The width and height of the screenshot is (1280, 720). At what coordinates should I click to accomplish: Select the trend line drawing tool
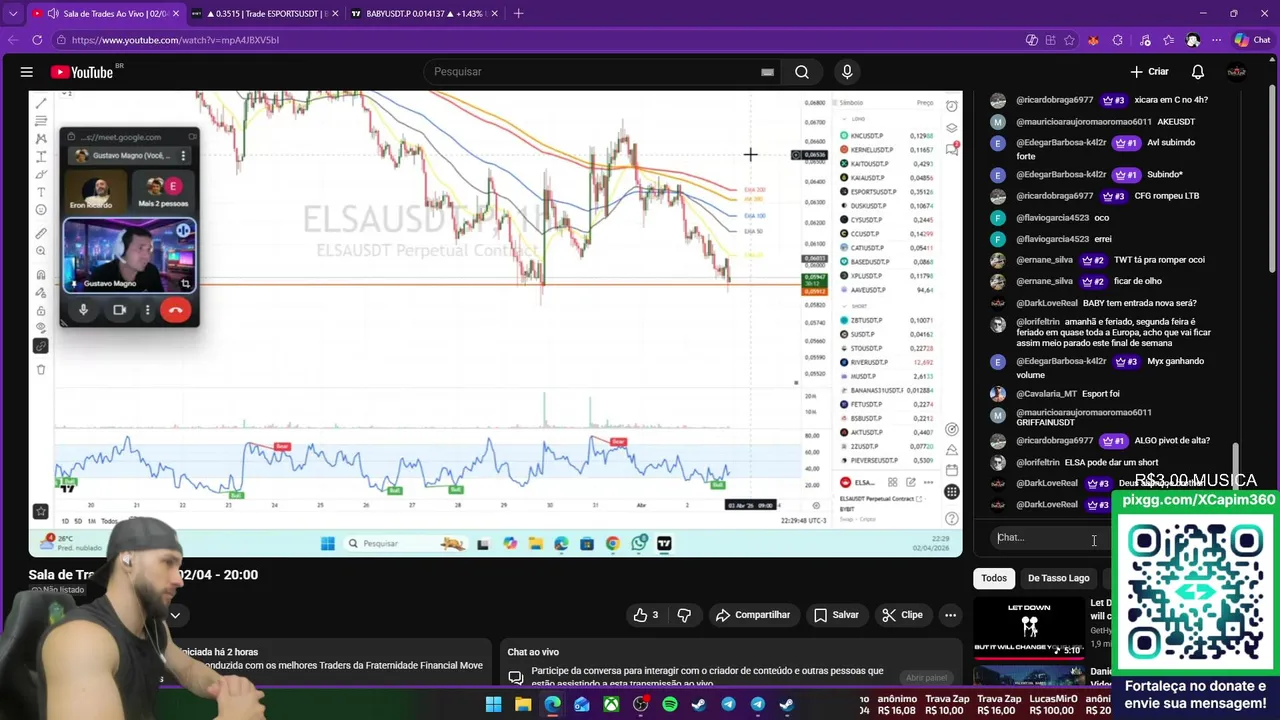pos(41,103)
